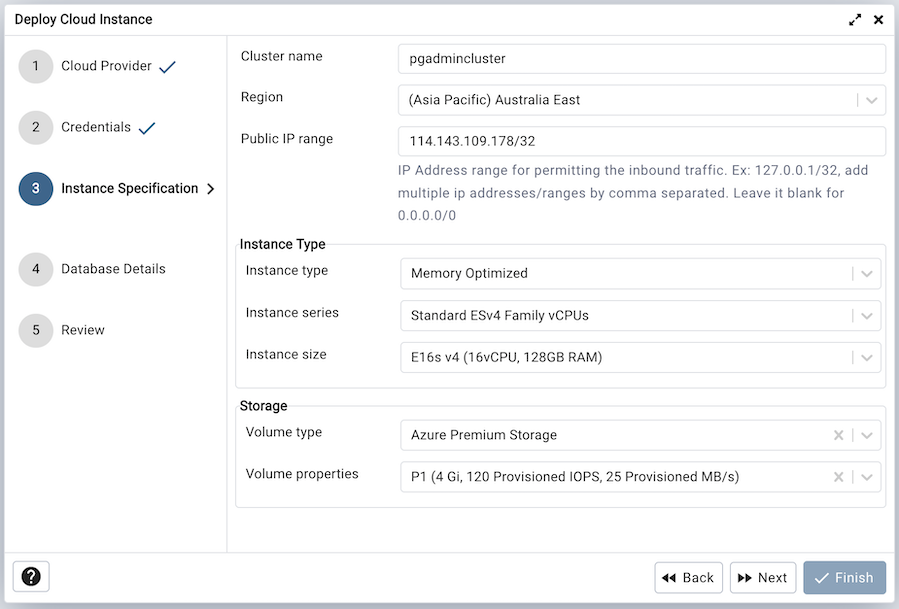Open the Instance series dropdown
Screen dimensions: 899x609
click(x=867, y=315)
